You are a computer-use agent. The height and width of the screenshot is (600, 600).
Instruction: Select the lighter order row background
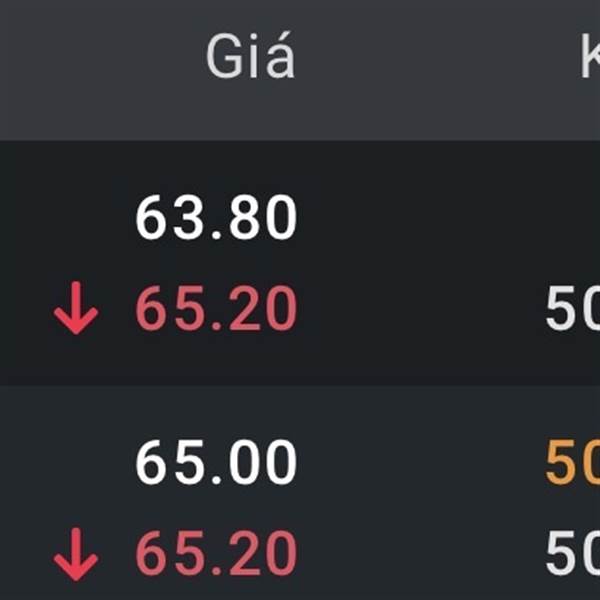pyautogui.click(x=300, y=493)
